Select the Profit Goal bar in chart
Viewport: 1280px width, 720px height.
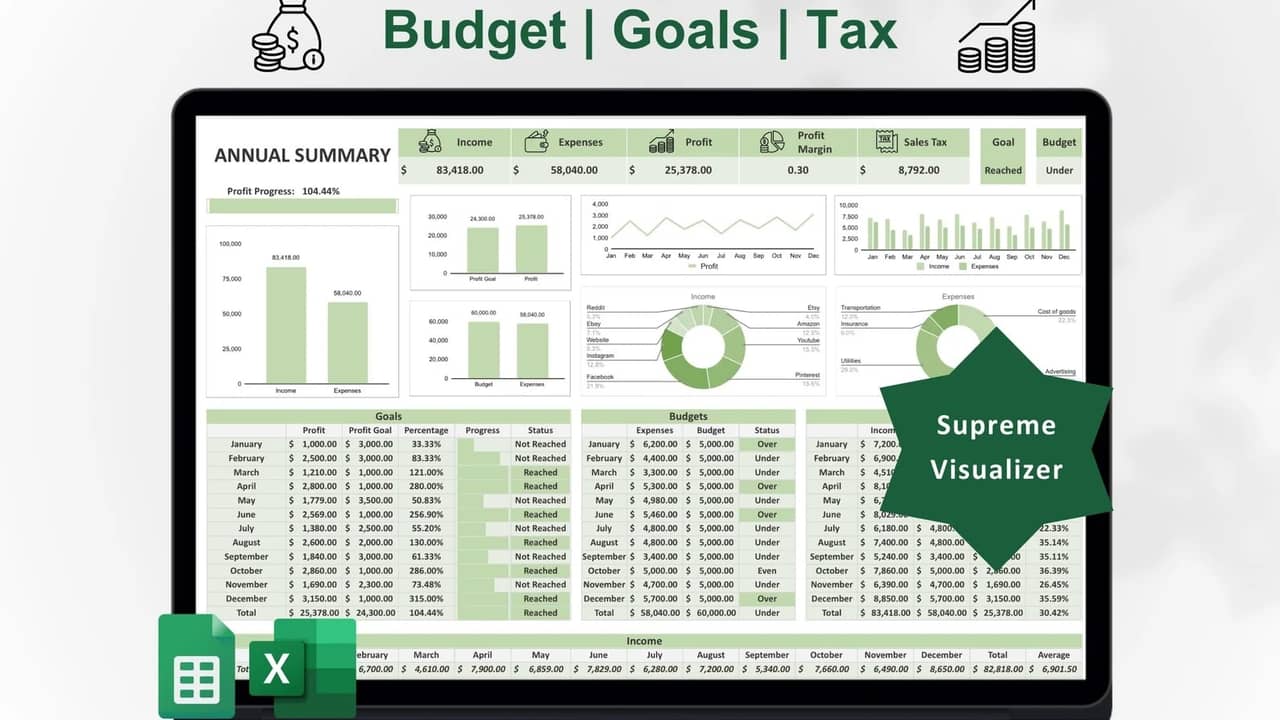pos(482,250)
